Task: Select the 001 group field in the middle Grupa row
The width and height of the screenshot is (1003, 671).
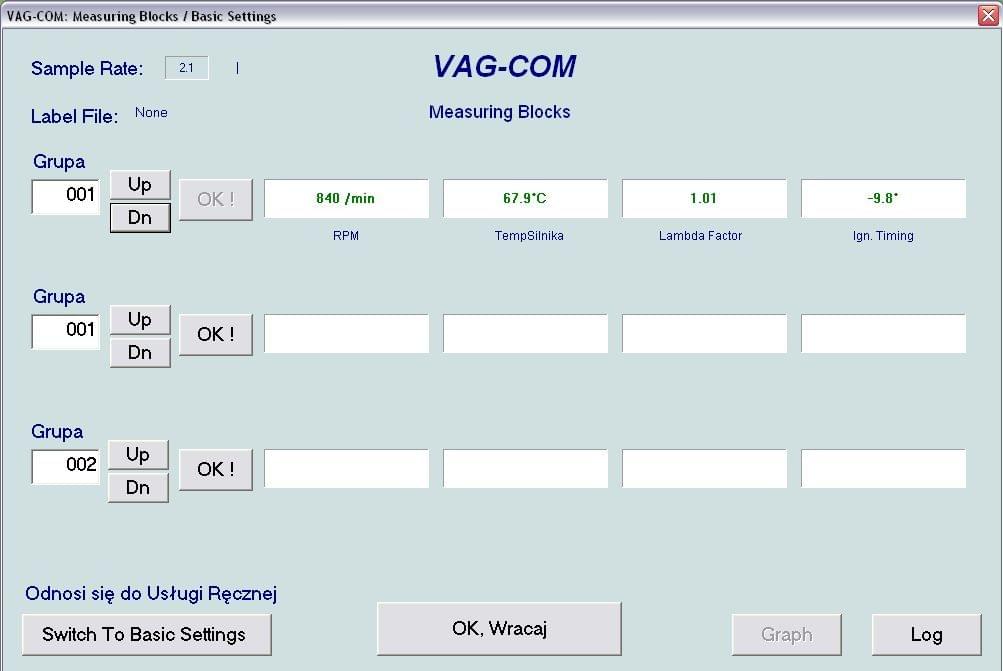Action: tap(66, 331)
